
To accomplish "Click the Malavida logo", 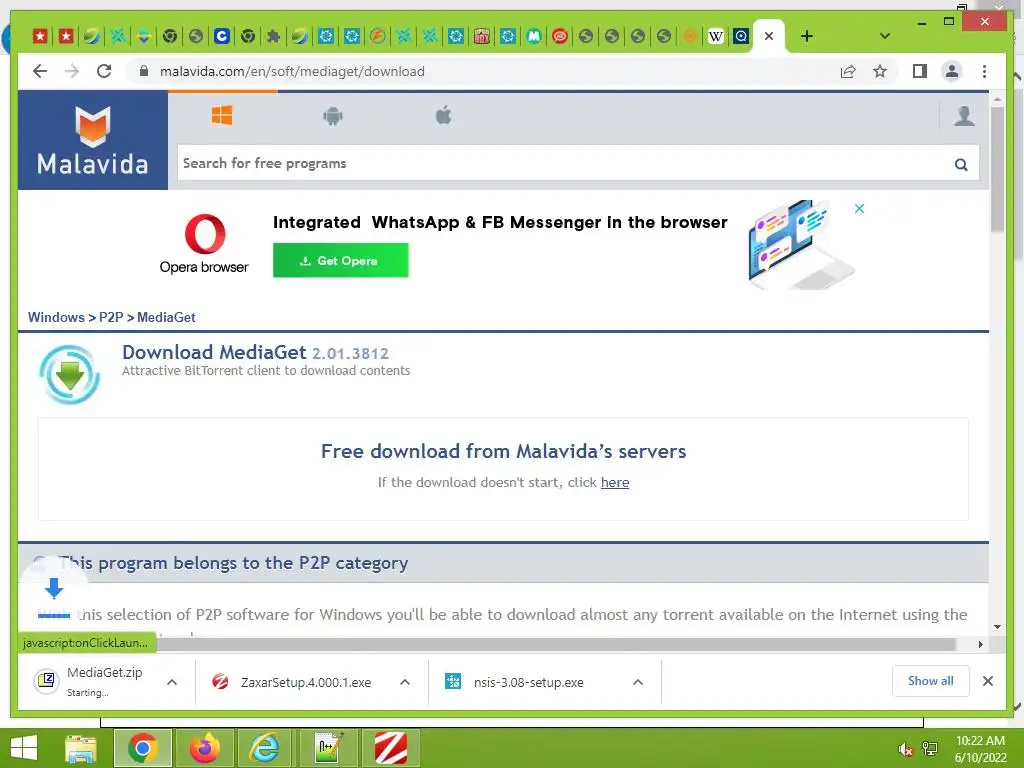I will [93, 140].
